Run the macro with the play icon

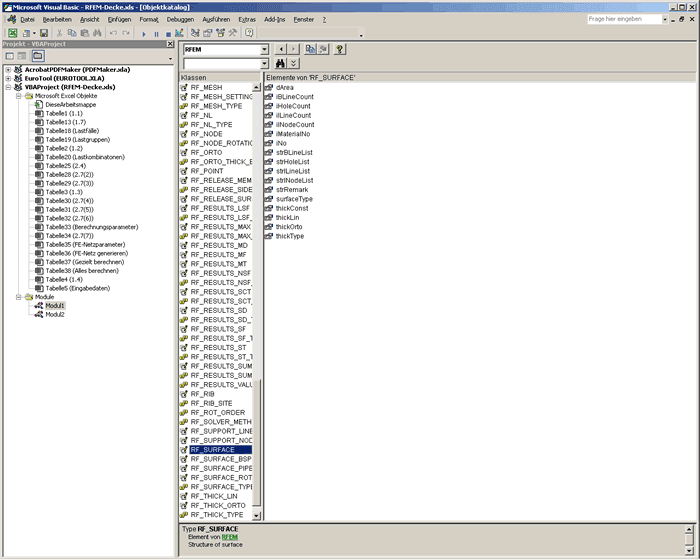144,33
